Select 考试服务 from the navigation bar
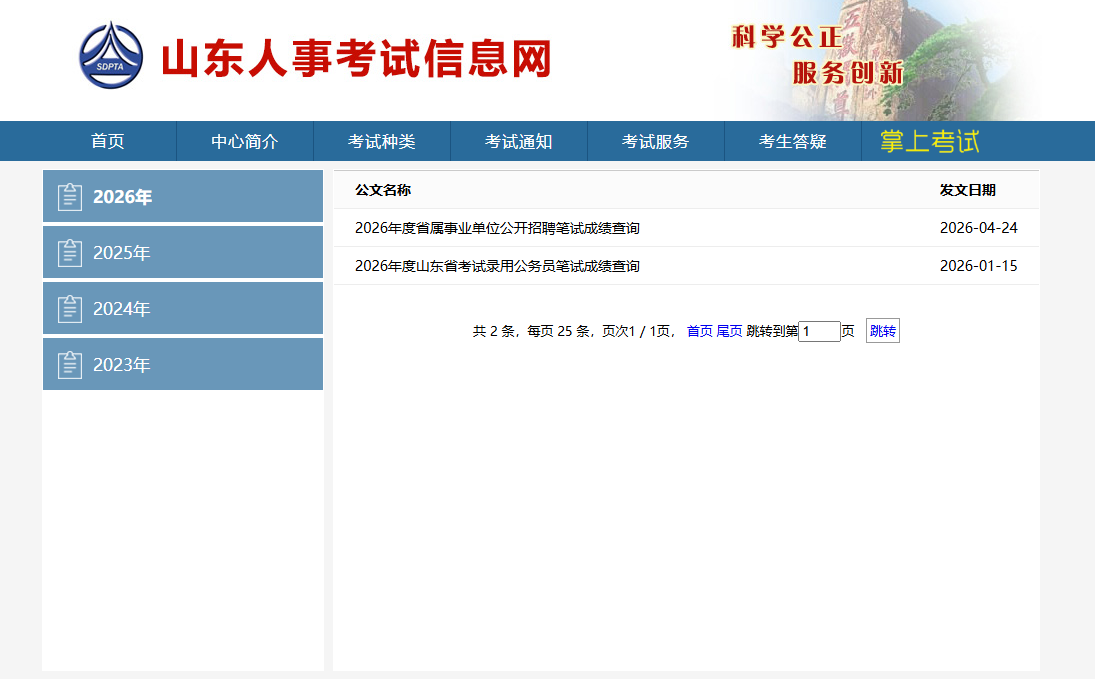Screen dimensions: 1095x679 (656, 141)
